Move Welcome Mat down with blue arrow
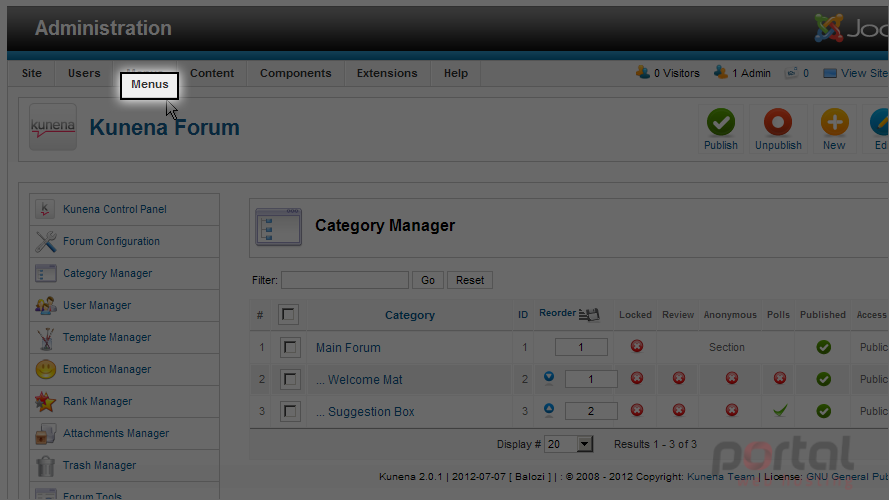889x500 pixels. pos(549,378)
